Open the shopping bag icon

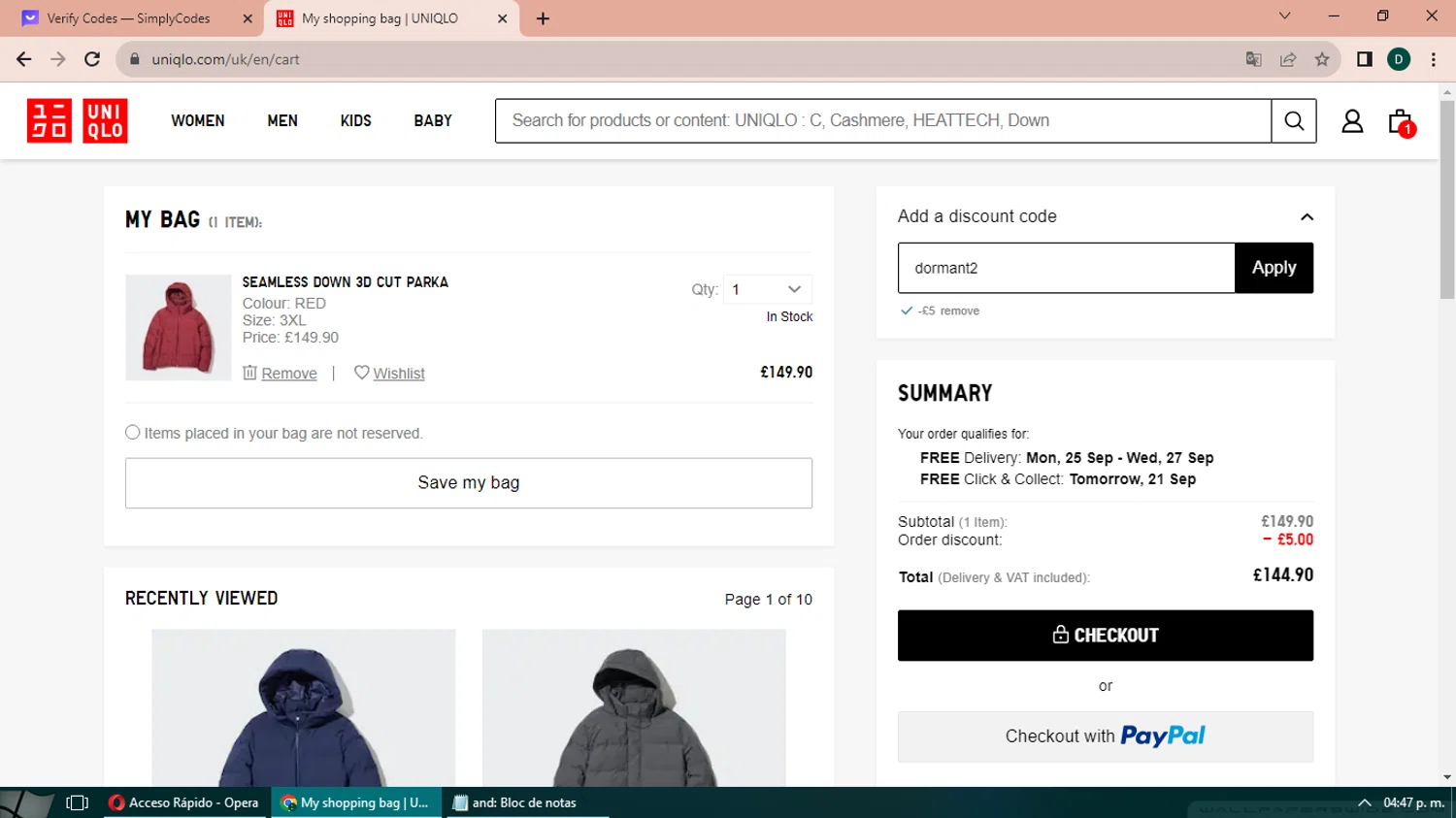1400,121
